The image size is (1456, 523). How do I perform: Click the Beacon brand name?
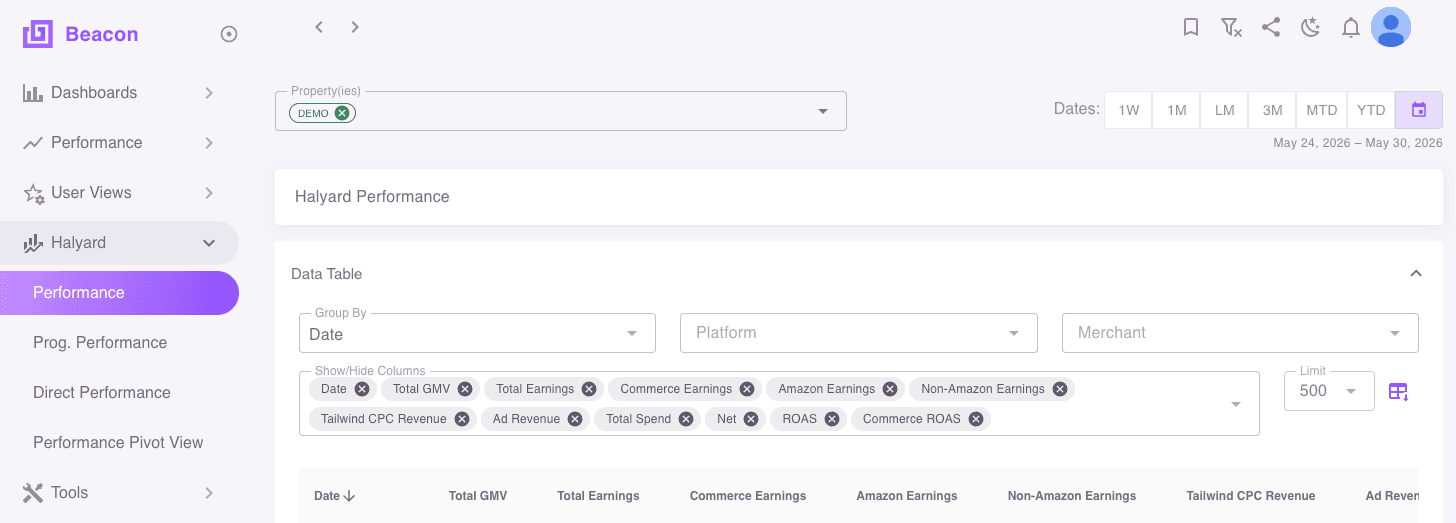click(102, 34)
